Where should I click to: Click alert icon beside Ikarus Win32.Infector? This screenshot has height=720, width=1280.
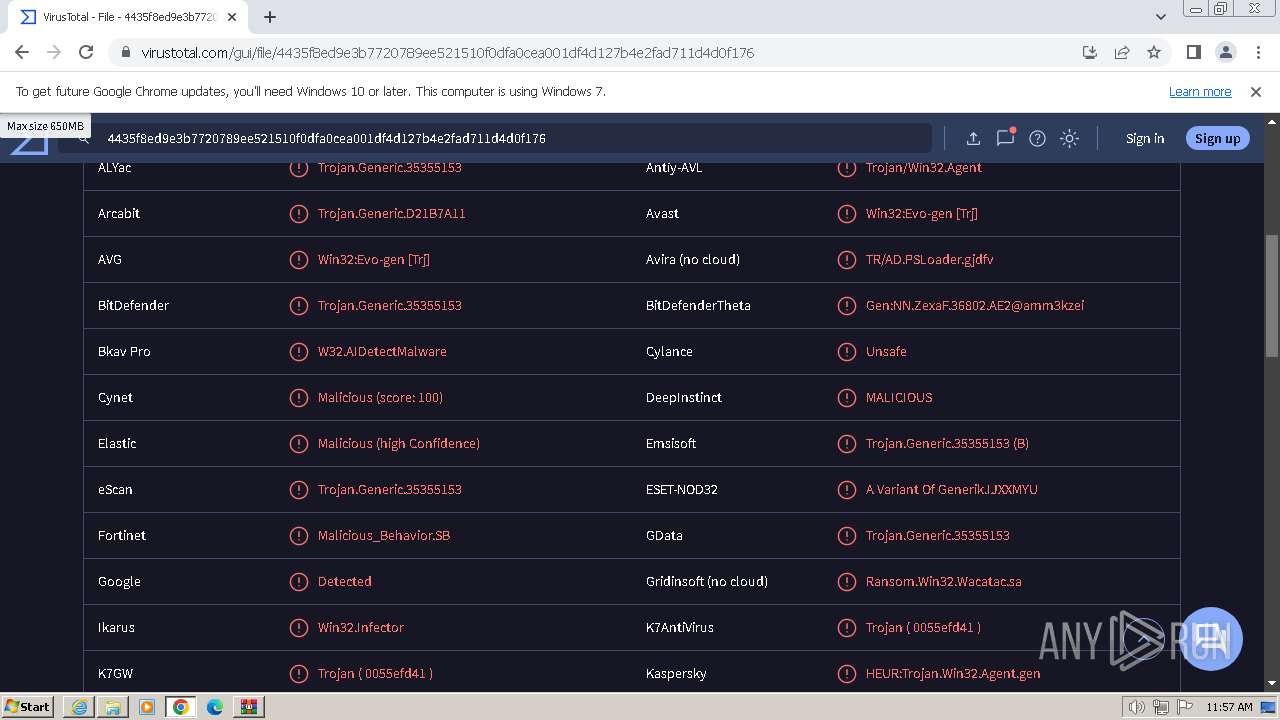(298, 627)
